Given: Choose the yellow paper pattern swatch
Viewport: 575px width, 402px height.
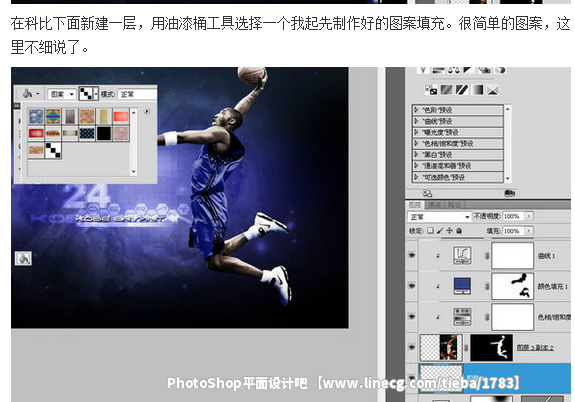Looking at the screenshot, I should [104, 117].
